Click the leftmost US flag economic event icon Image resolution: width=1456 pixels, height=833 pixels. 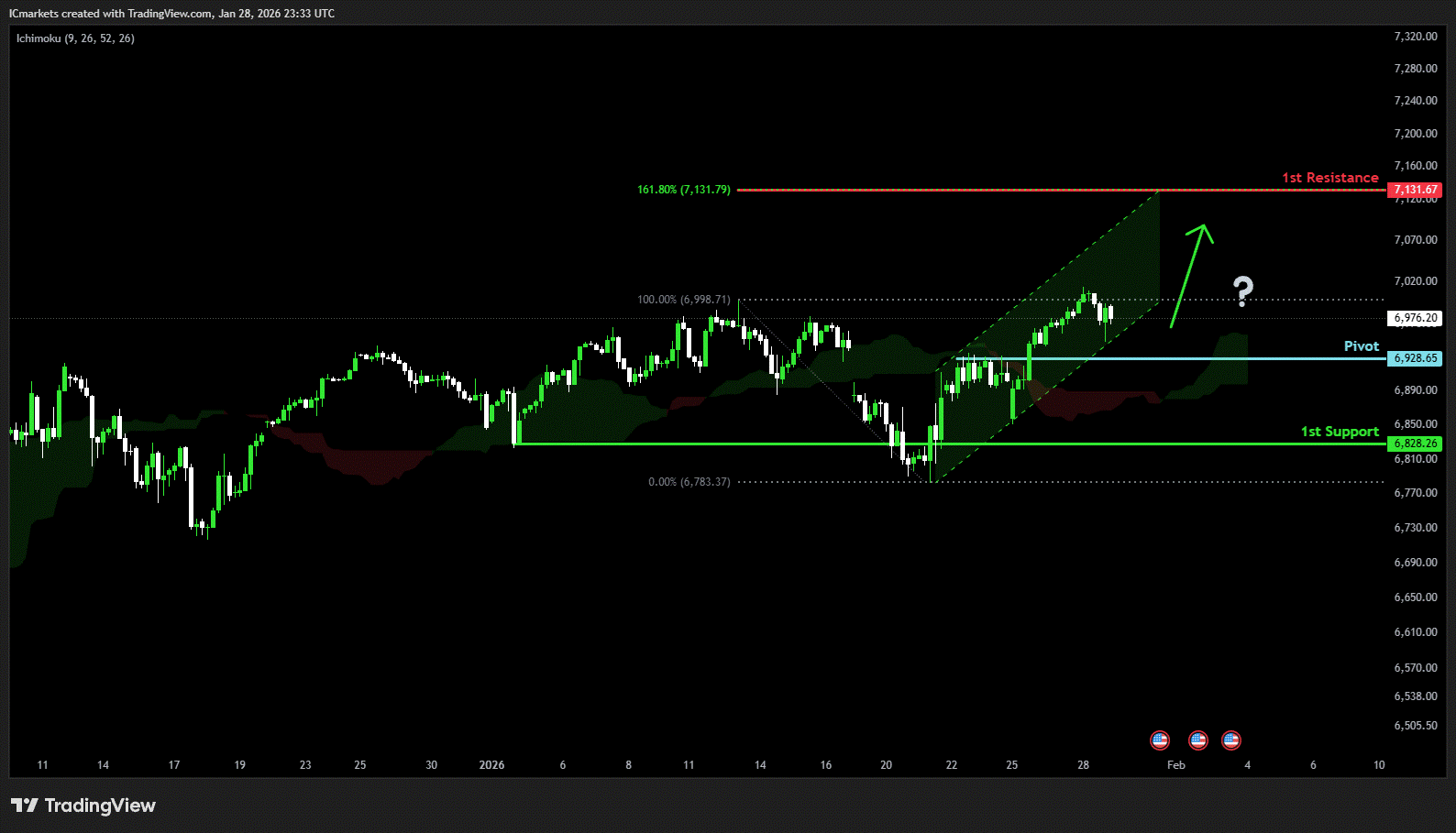point(1160,740)
